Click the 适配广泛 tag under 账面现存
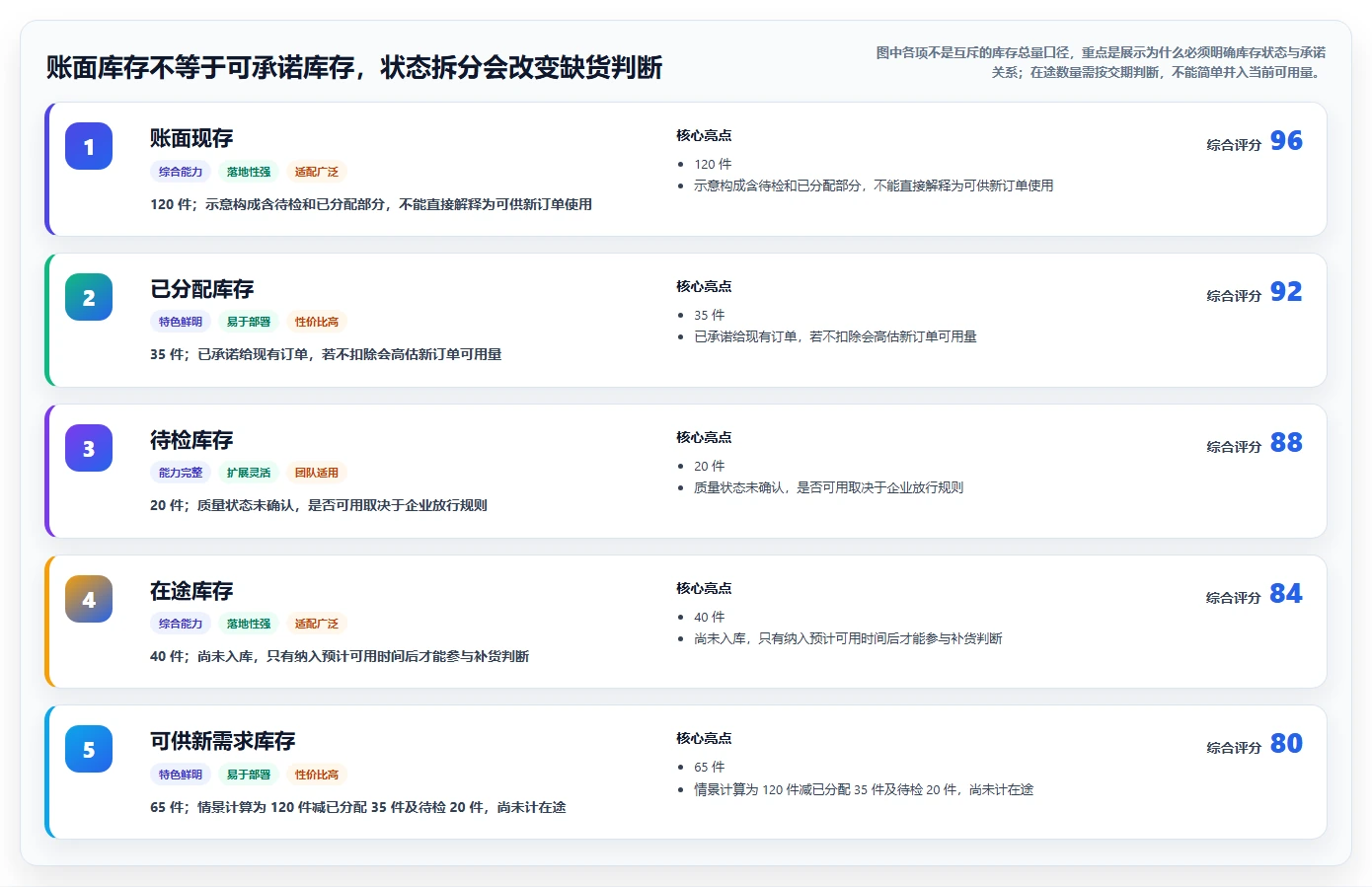The image size is (1372, 887). (317, 172)
